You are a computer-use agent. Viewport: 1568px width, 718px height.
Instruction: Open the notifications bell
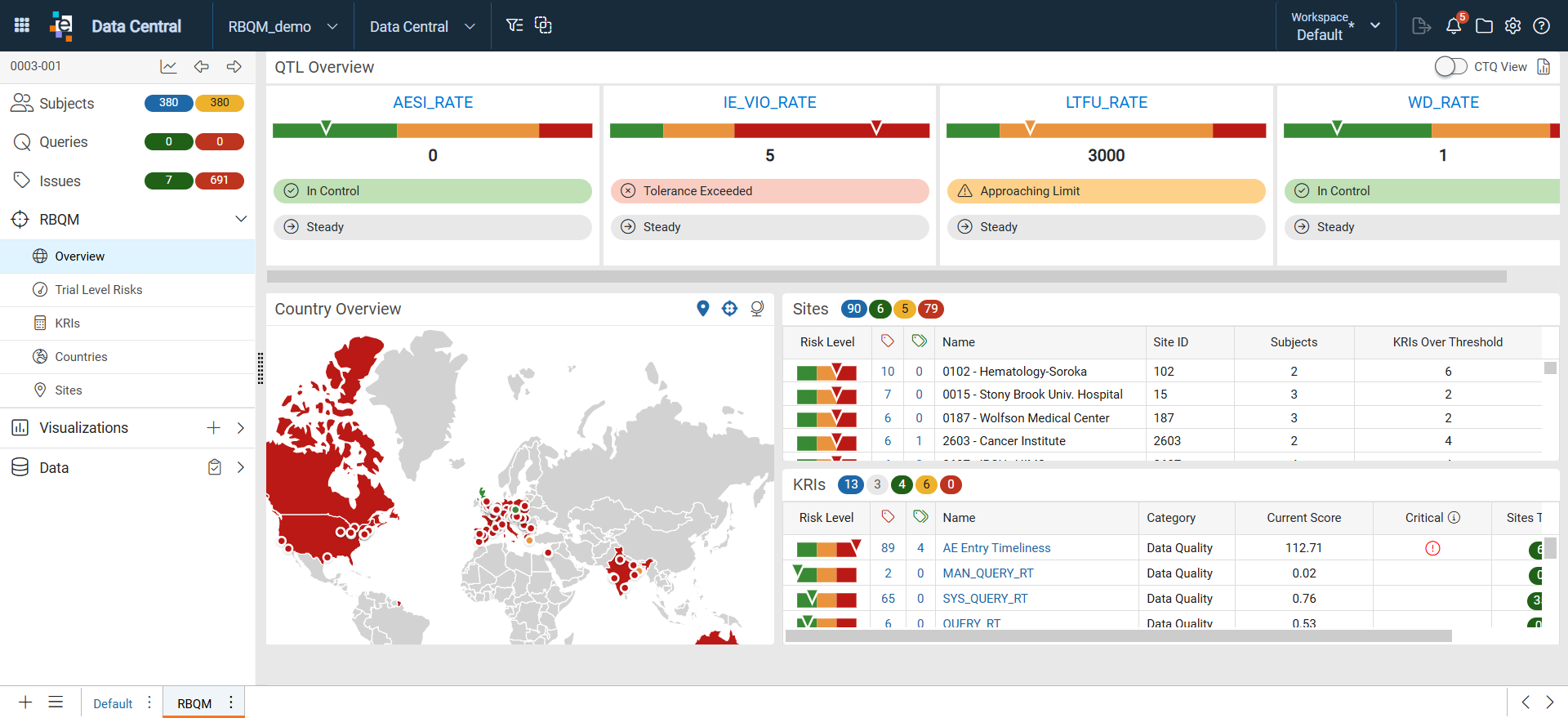[1454, 26]
